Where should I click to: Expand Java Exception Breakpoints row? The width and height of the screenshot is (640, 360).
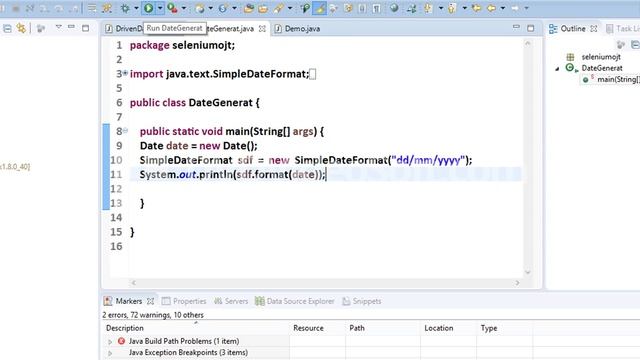[109, 353]
